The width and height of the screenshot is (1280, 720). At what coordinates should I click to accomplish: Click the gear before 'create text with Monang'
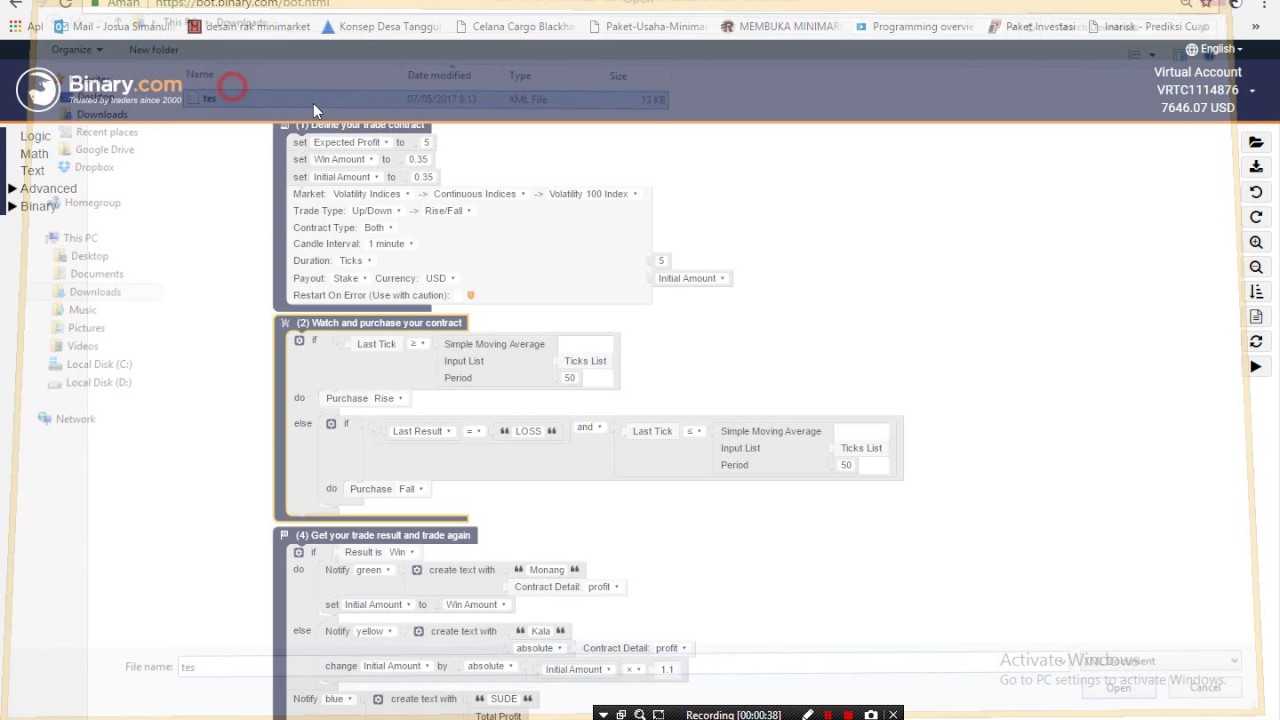417,570
